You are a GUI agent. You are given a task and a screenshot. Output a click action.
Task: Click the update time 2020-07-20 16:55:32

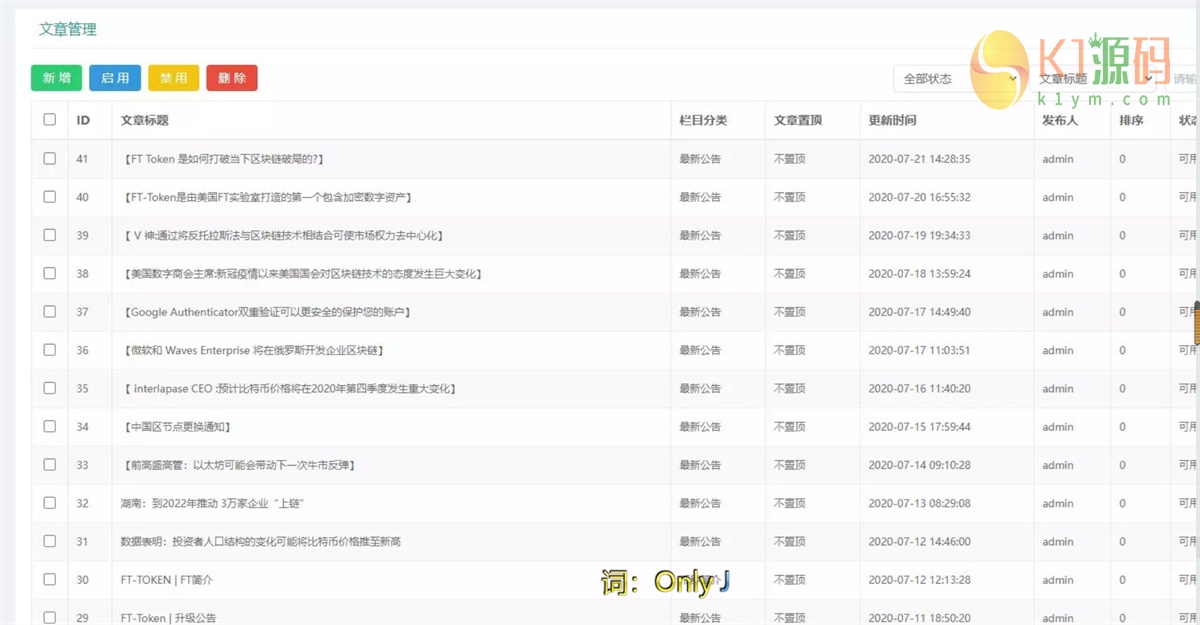click(919, 197)
